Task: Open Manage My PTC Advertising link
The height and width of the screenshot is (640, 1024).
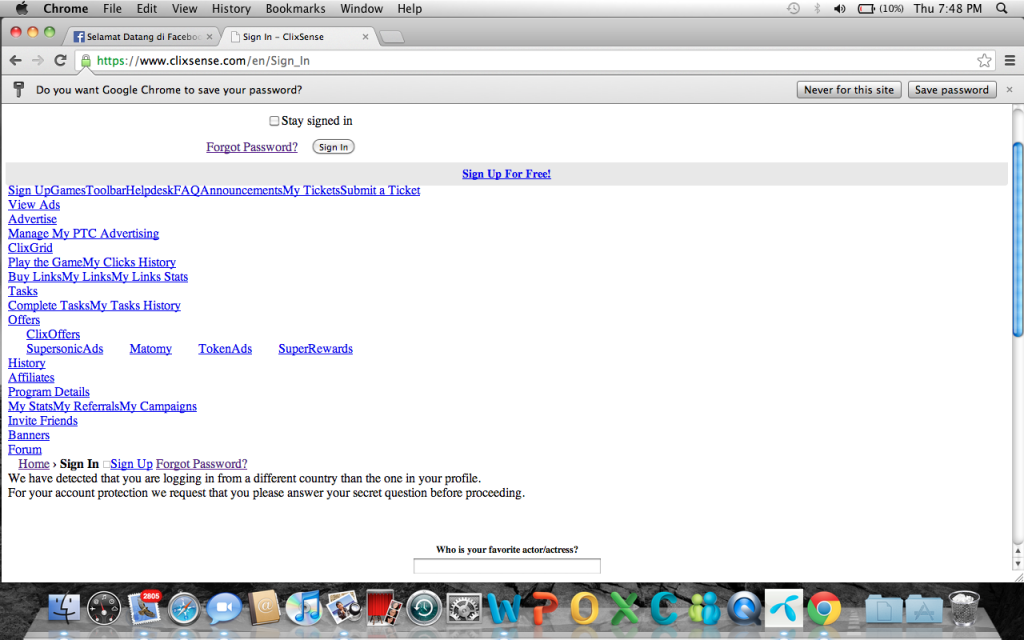Action: [84, 233]
